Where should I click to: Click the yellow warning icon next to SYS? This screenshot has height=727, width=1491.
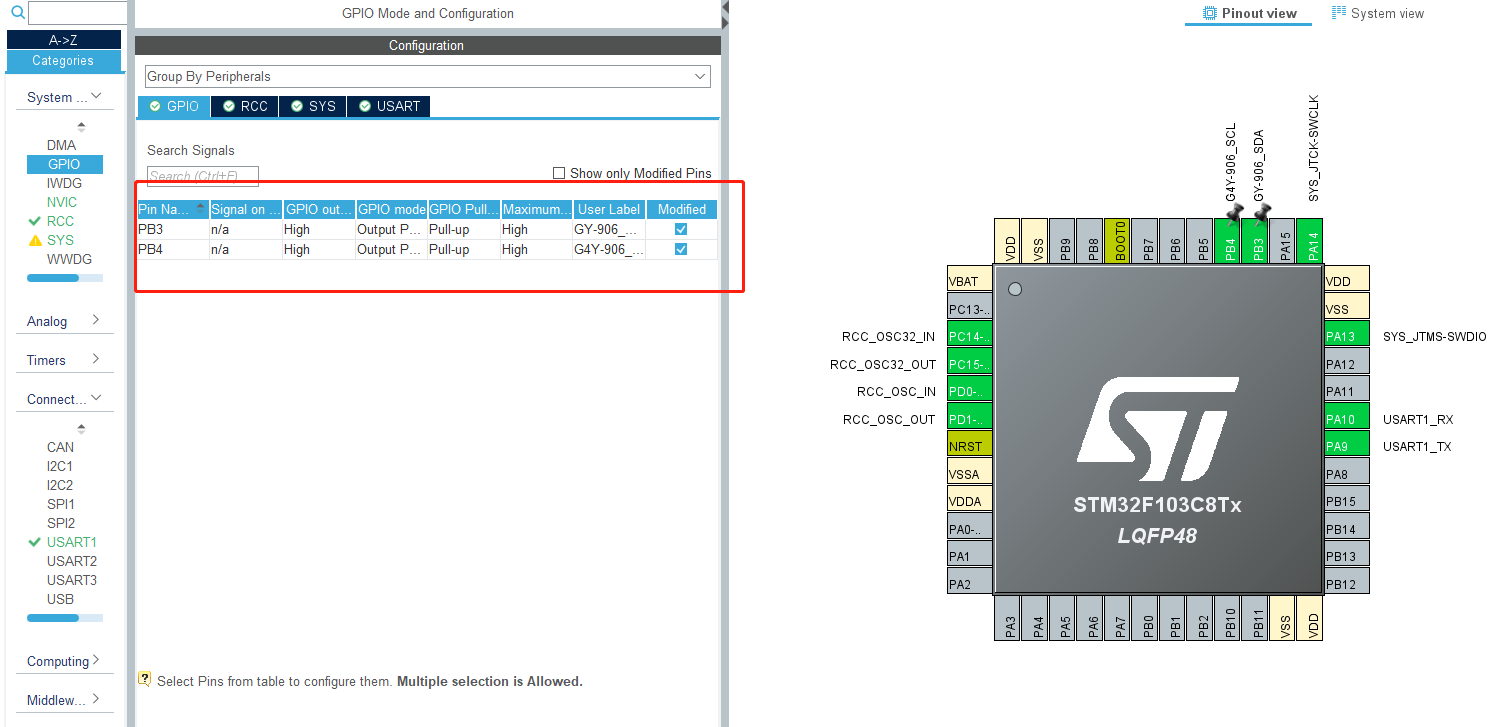(34, 240)
